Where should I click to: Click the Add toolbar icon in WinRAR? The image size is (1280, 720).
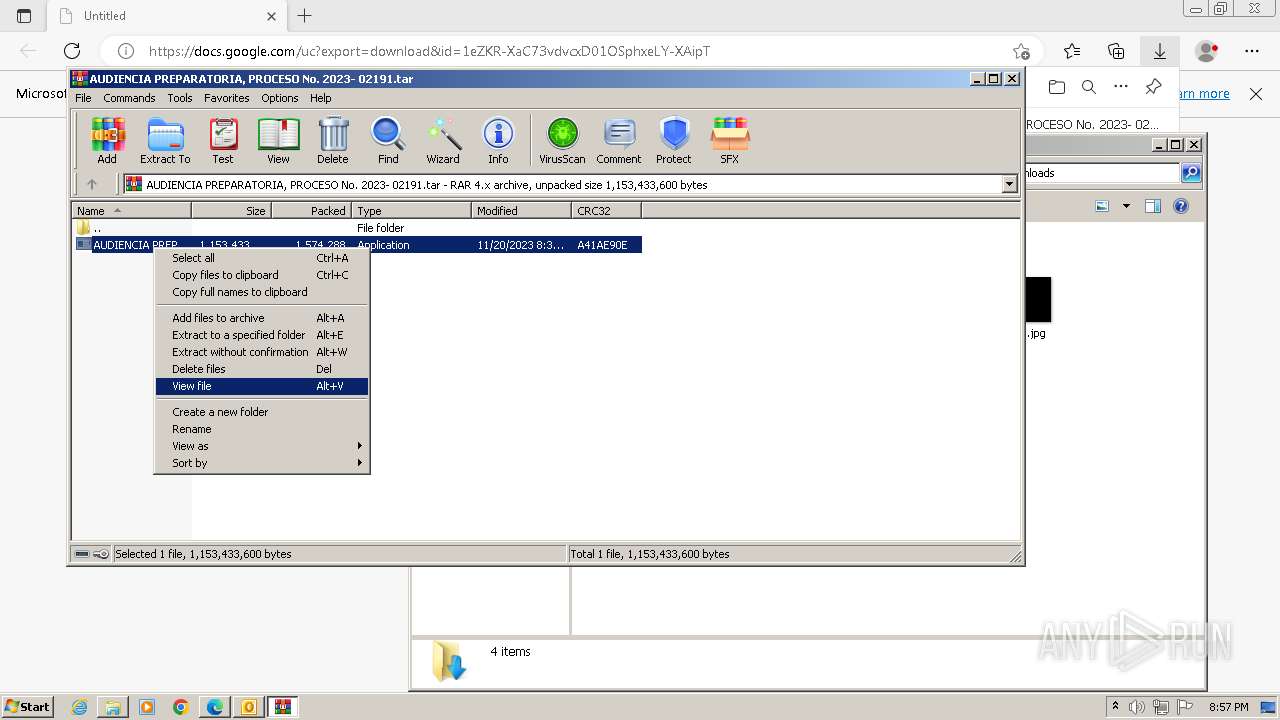pyautogui.click(x=107, y=140)
